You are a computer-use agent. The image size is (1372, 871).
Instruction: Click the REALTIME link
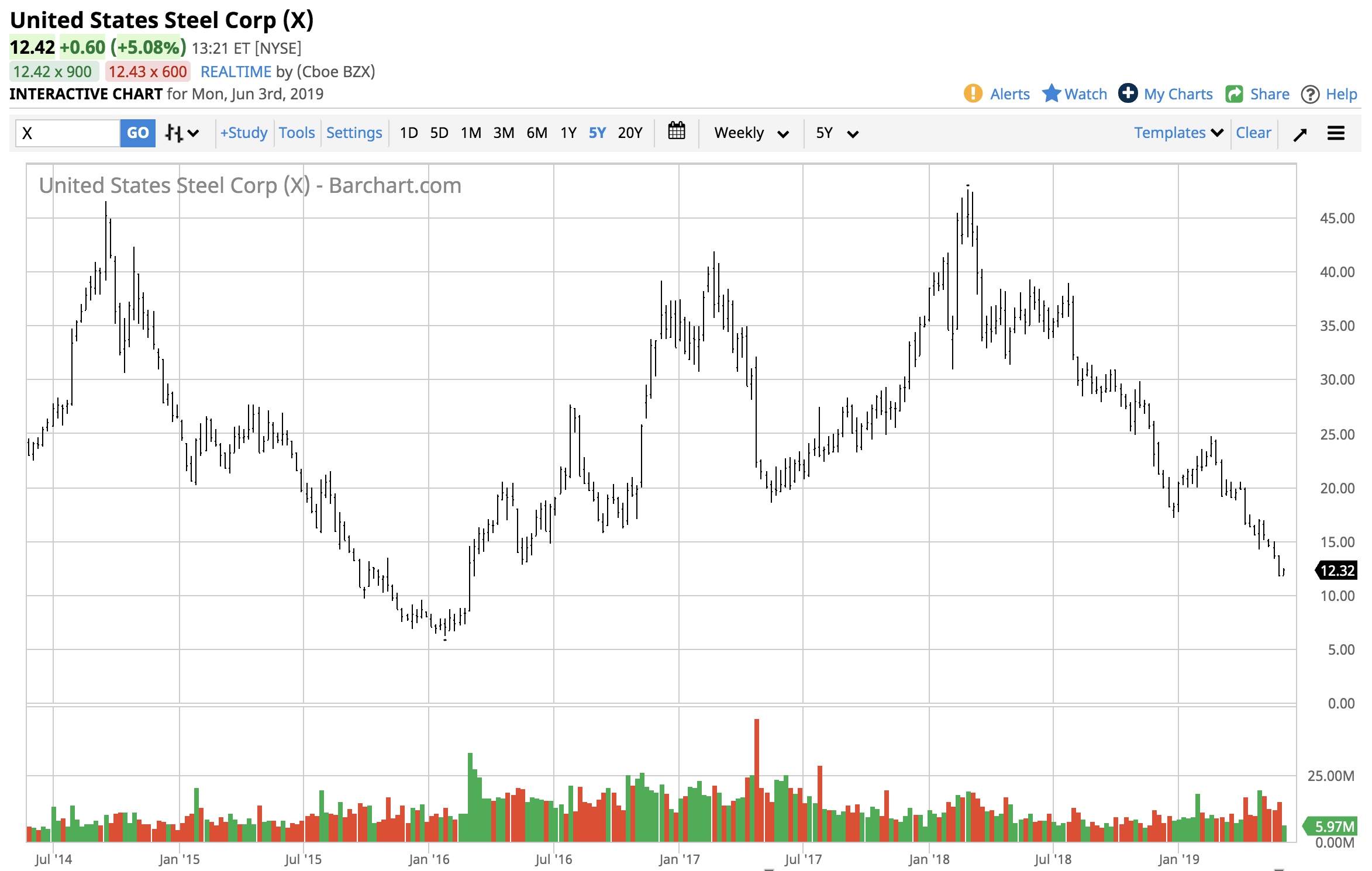pos(236,71)
